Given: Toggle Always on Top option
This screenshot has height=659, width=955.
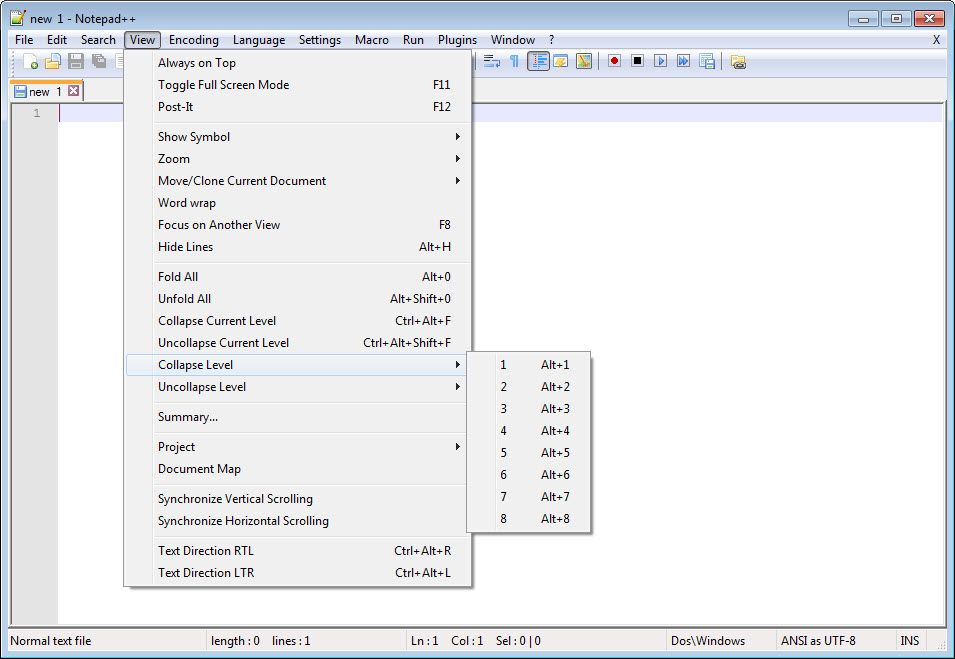Looking at the screenshot, I should (297, 63).
